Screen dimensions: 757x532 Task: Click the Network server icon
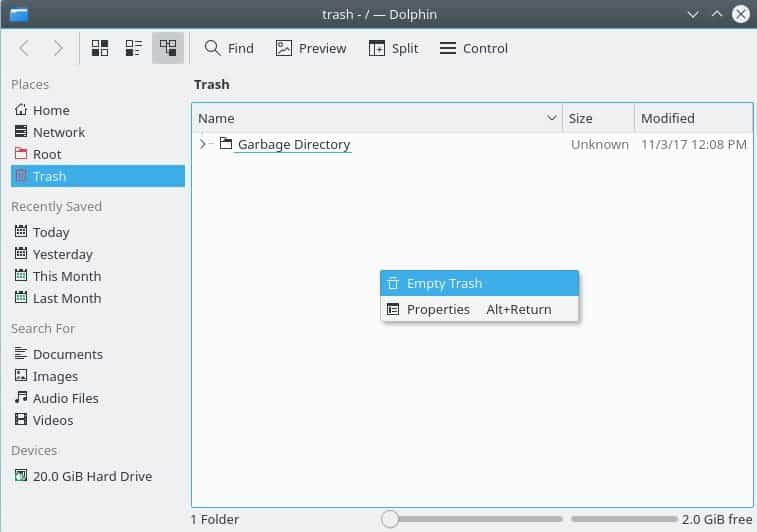tap(21, 131)
